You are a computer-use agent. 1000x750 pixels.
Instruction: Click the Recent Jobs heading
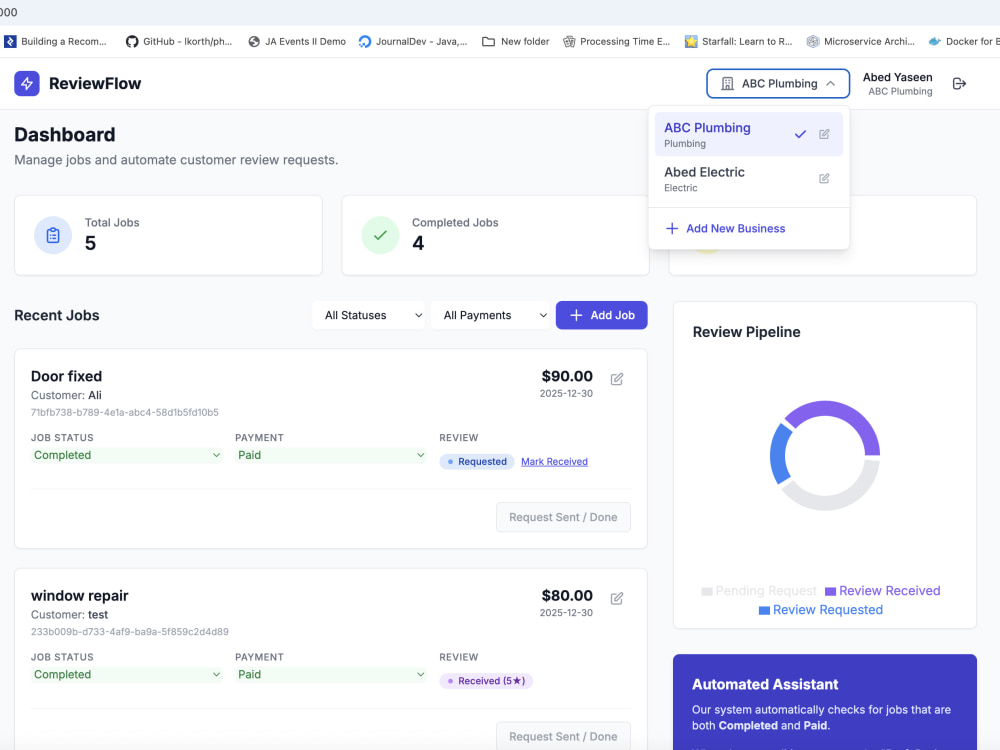(x=57, y=315)
